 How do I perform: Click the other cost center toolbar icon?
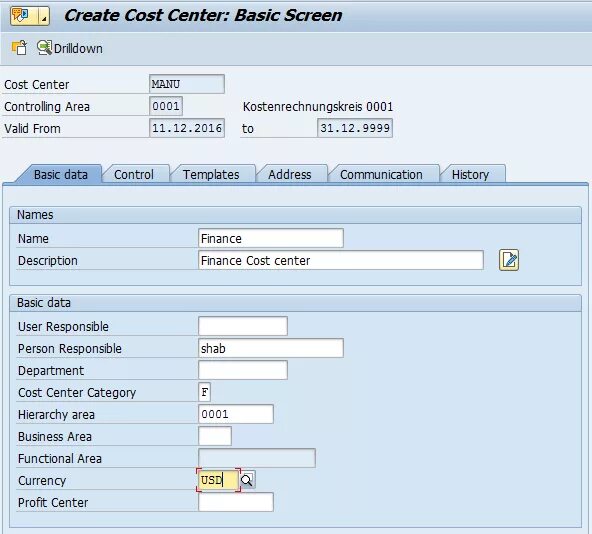coord(20,48)
